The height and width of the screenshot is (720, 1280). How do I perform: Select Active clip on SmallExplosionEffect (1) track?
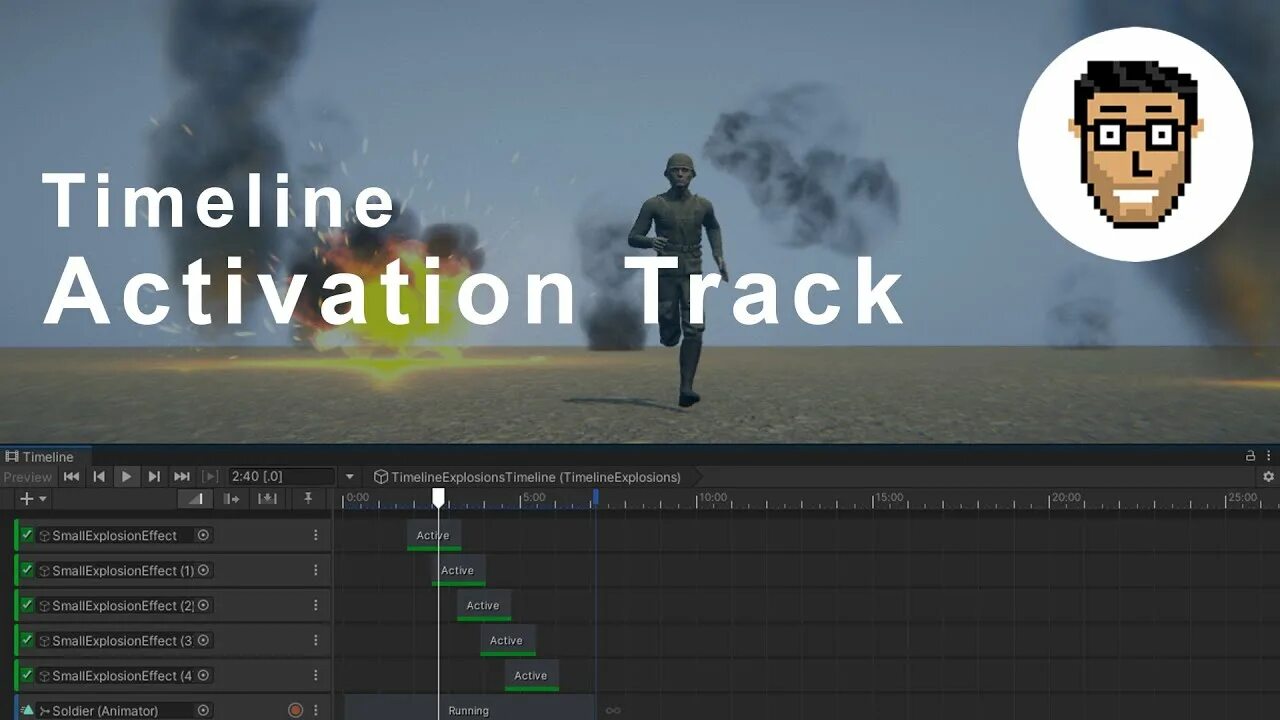[458, 570]
